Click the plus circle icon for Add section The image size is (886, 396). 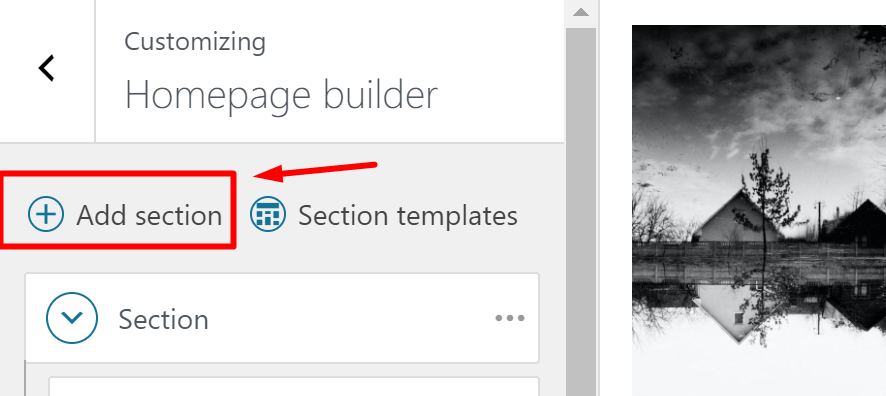pos(46,215)
